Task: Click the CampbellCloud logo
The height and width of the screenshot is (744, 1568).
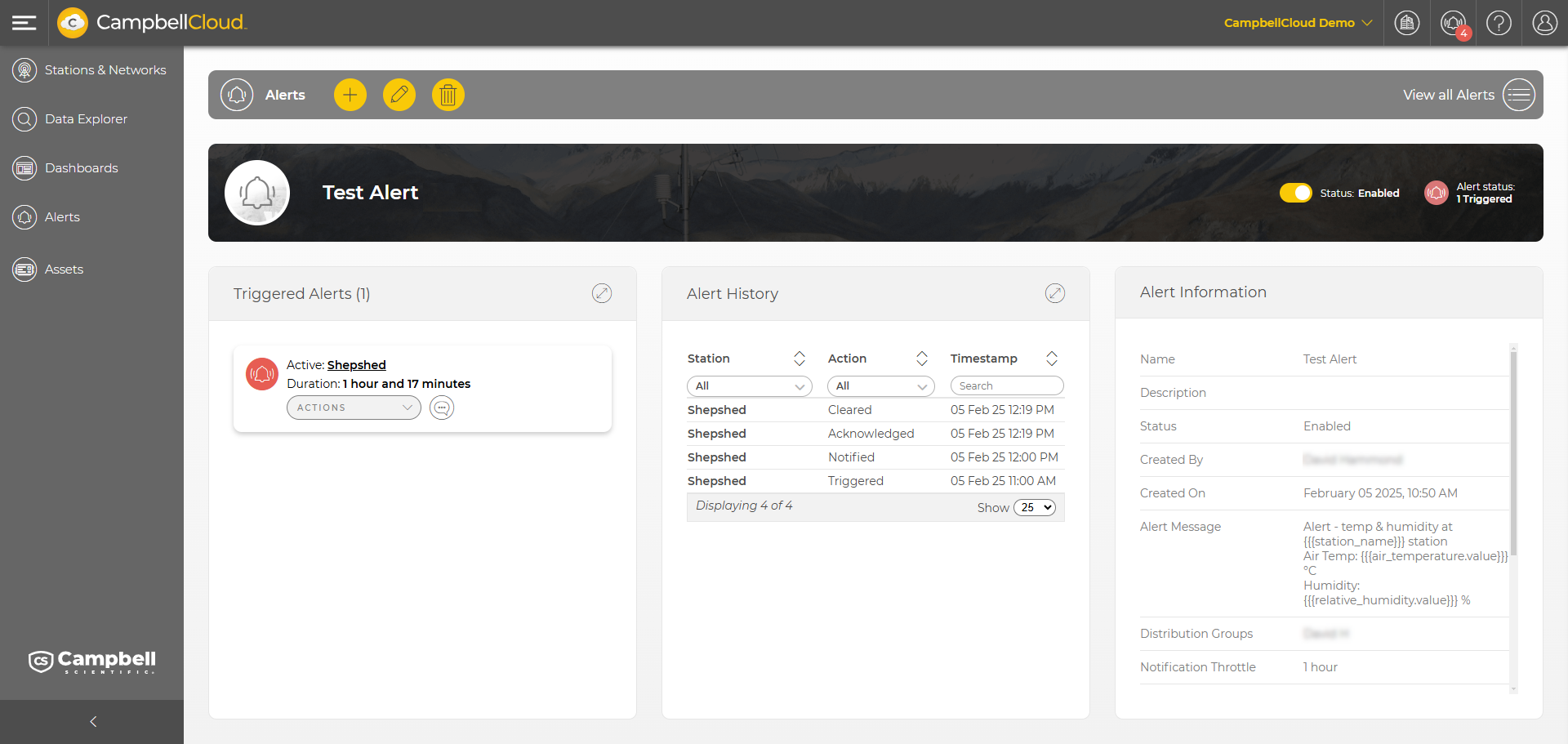Action: [152, 23]
